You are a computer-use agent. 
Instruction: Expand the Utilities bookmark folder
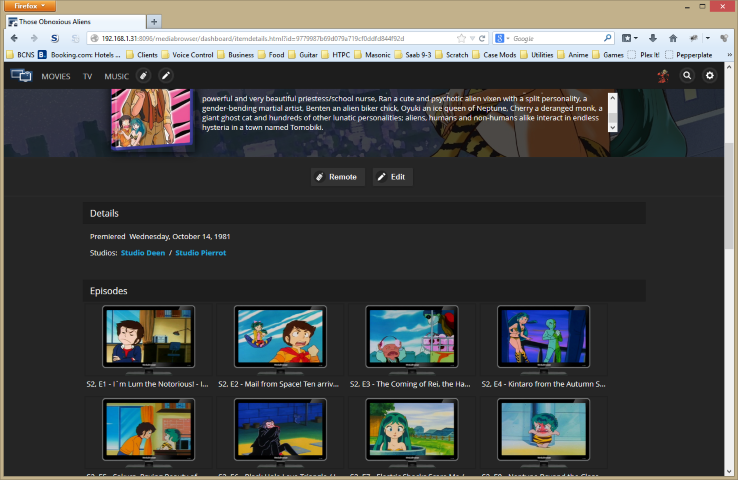click(x=537, y=55)
